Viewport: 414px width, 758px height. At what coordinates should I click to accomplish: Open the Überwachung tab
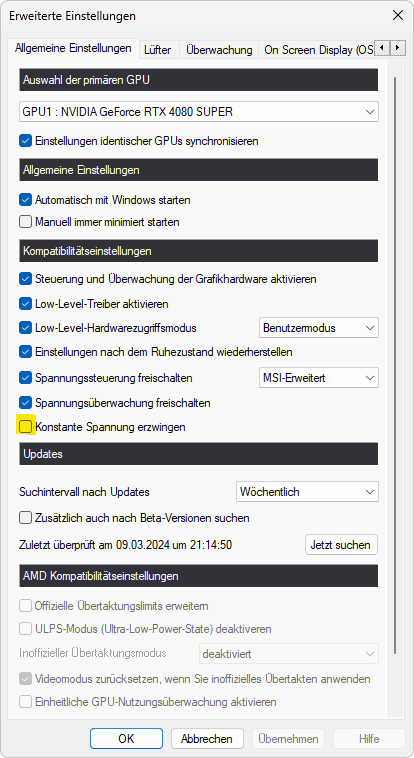[x=219, y=50]
